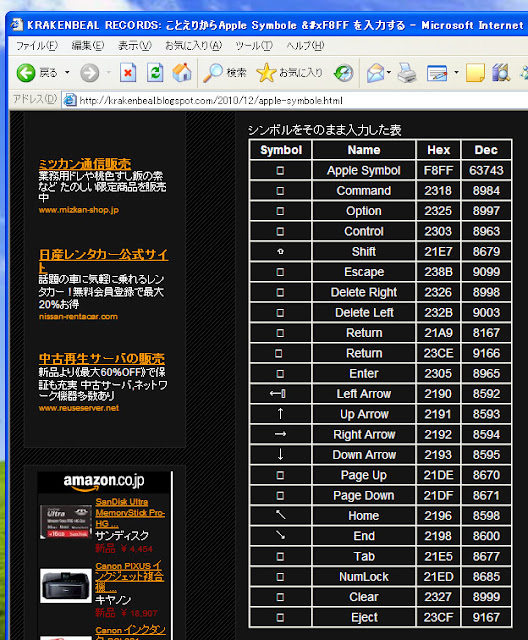Screen dimensions: 528x640
Task: Open www.reuseserver.net link
Action: [x=79, y=408]
